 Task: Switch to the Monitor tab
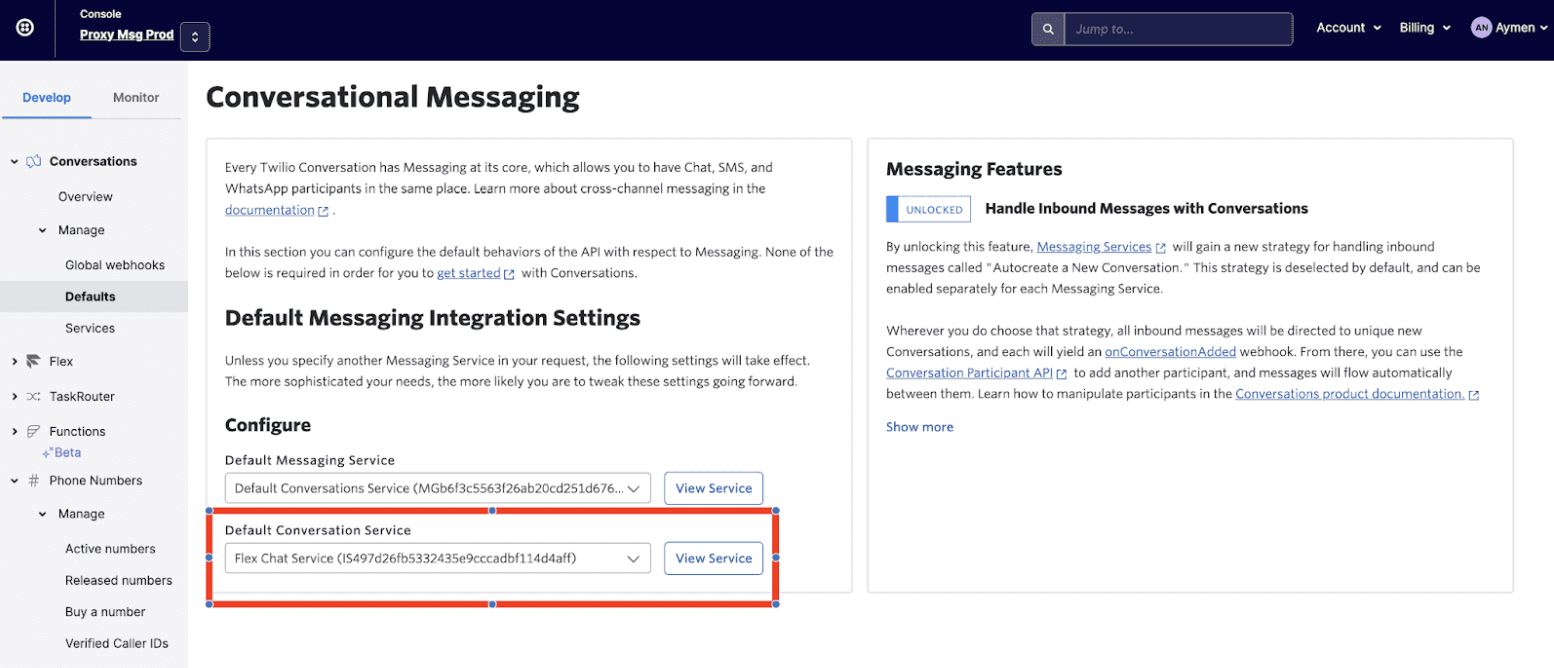[x=136, y=97]
